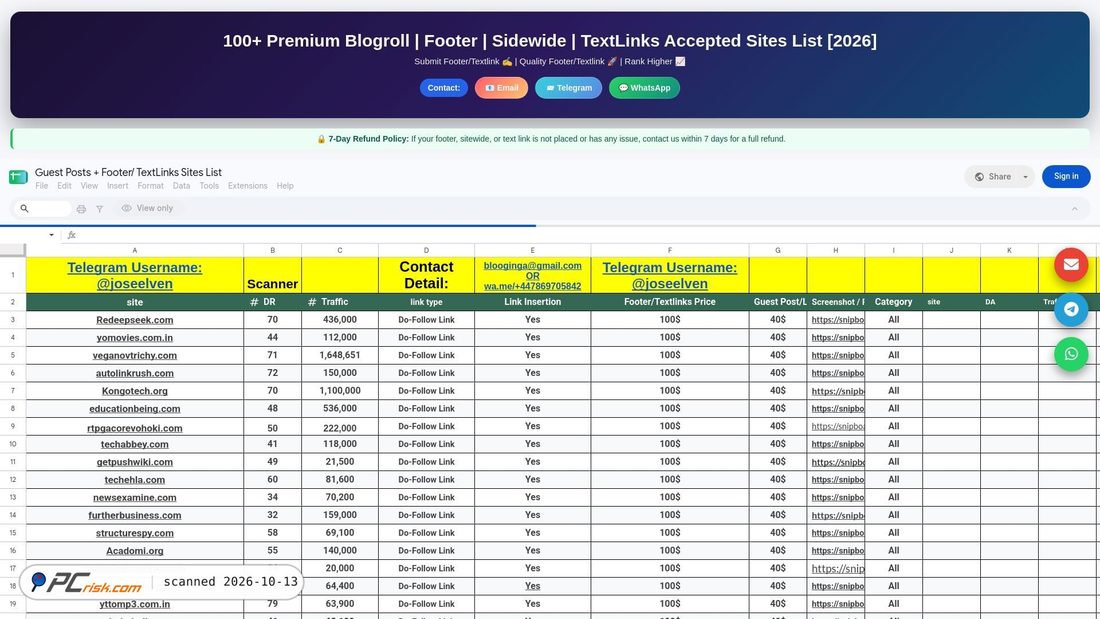Open the Name box dropdown arrow
Image resolution: width=1100 pixels, height=619 pixels.
pyautogui.click(x=51, y=235)
